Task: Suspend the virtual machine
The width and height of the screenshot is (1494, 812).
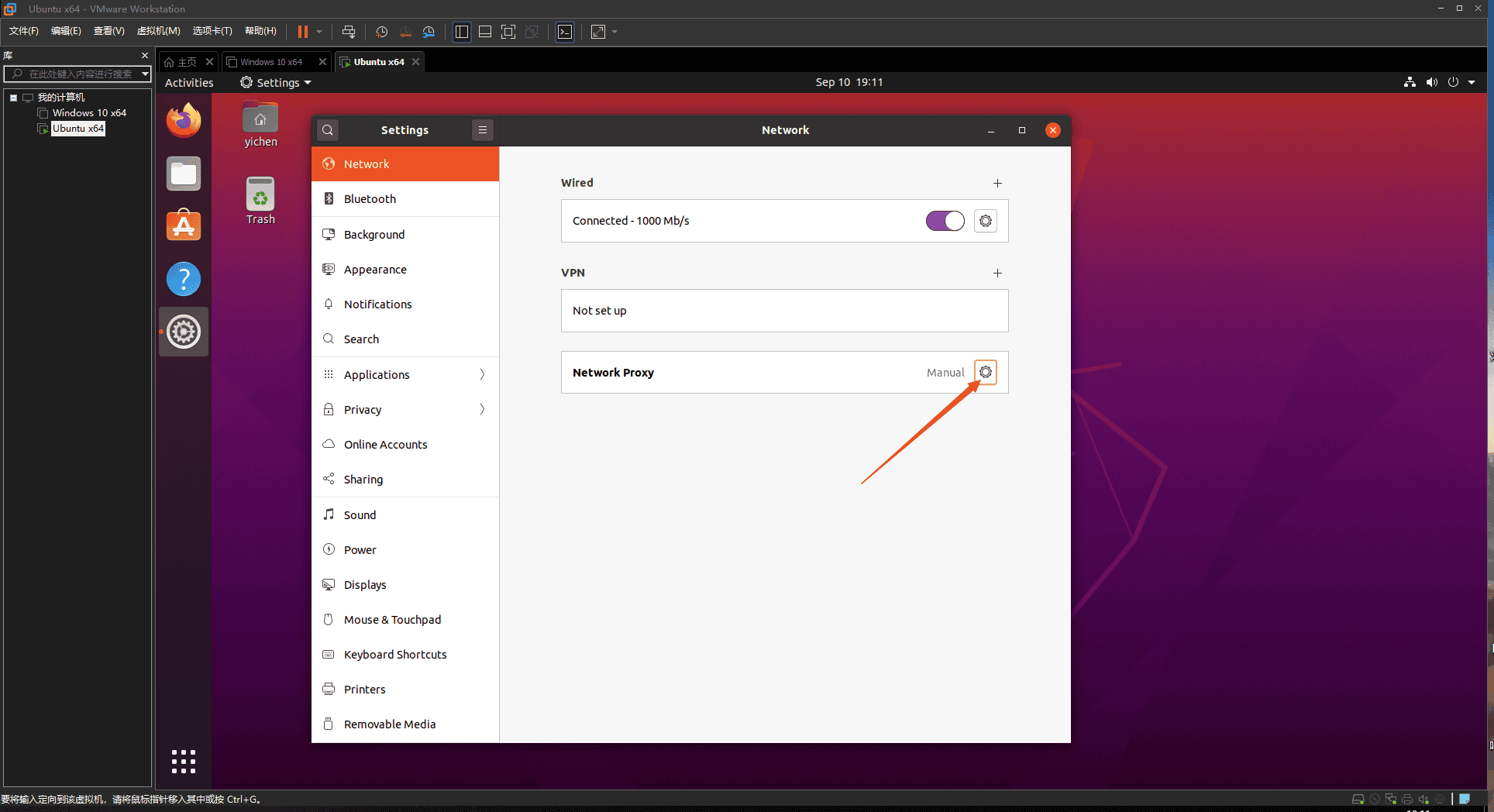Action: 301,32
